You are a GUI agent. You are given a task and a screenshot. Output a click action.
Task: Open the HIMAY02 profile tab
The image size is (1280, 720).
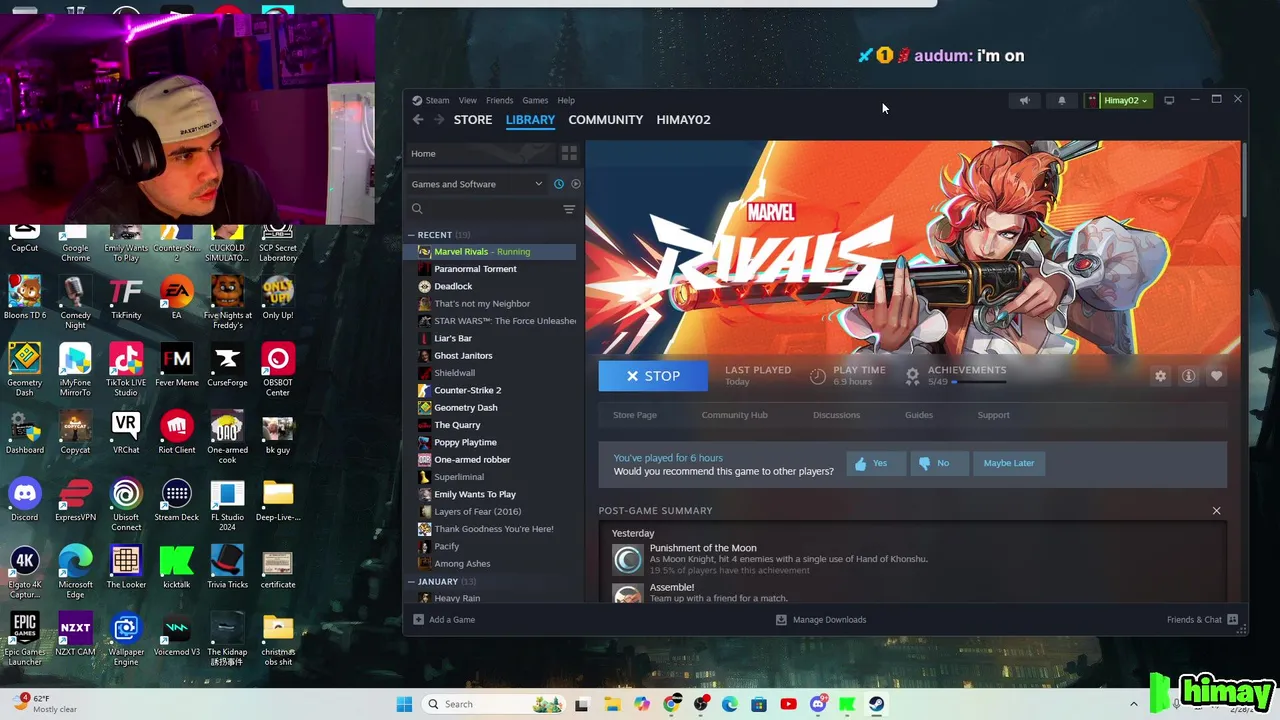tap(683, 120)
